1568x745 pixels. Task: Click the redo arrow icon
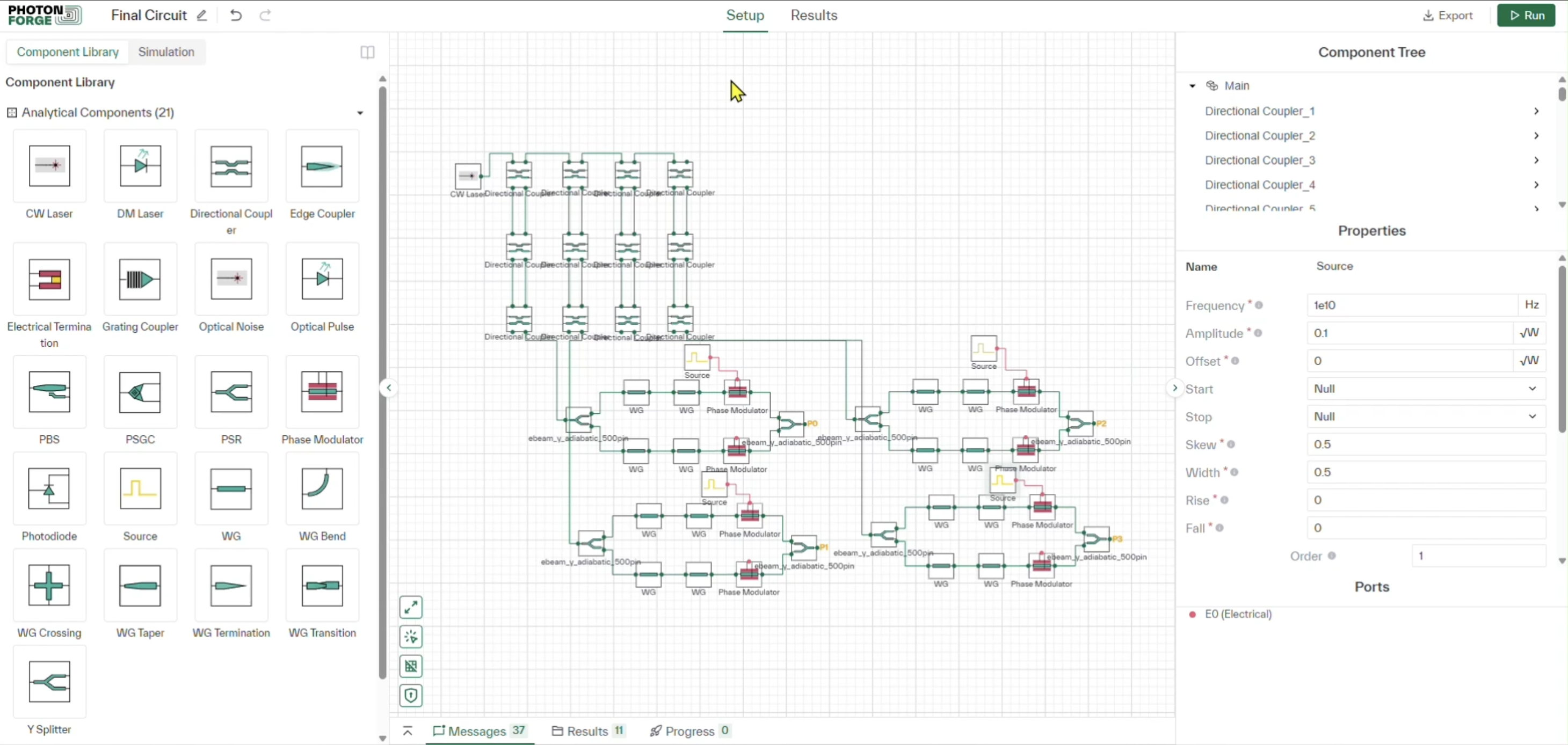[x=265, y=15]
